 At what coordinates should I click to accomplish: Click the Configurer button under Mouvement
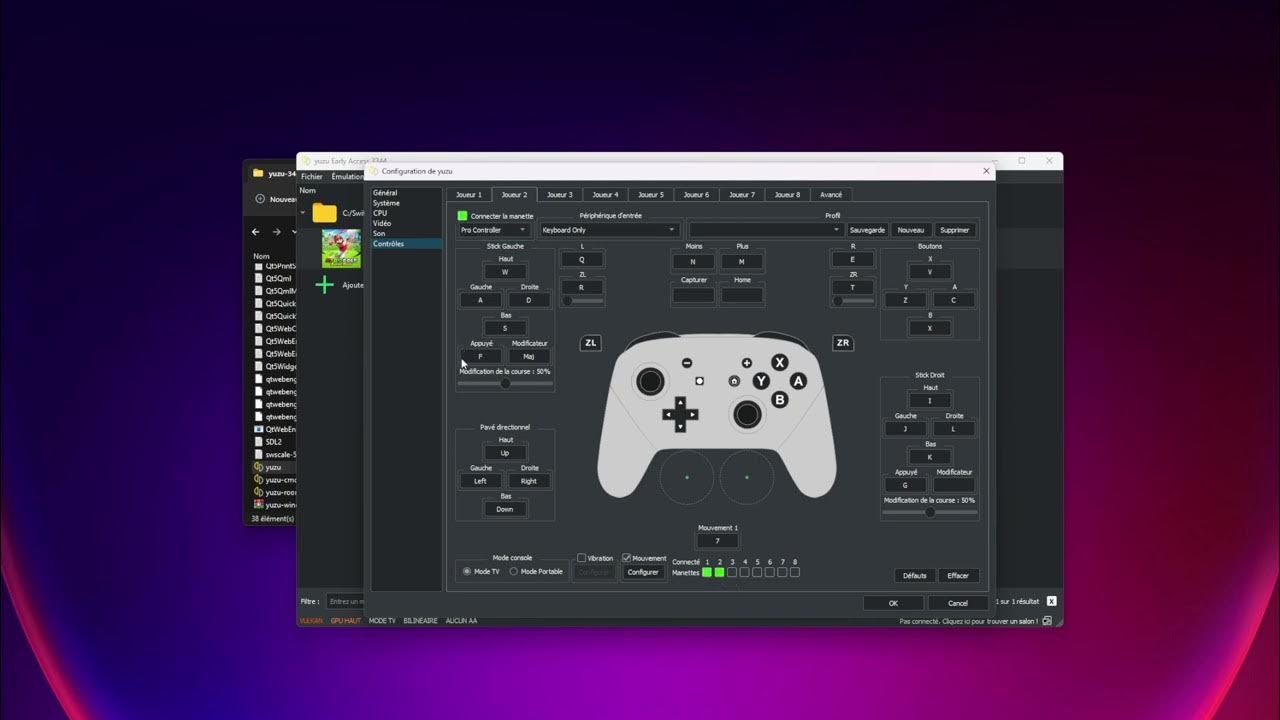coord(643,572)
